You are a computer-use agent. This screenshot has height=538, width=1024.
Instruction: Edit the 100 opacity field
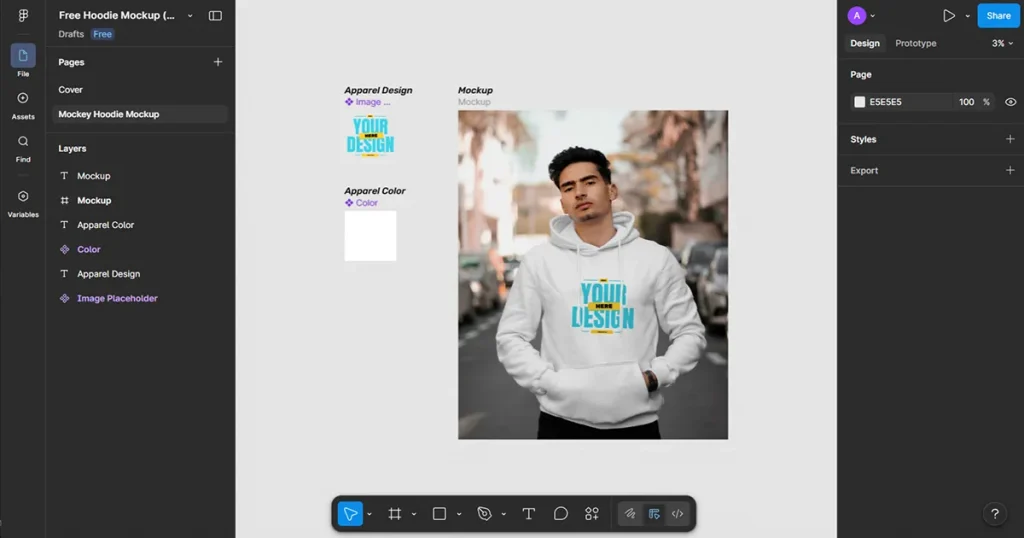pos(967,102)
